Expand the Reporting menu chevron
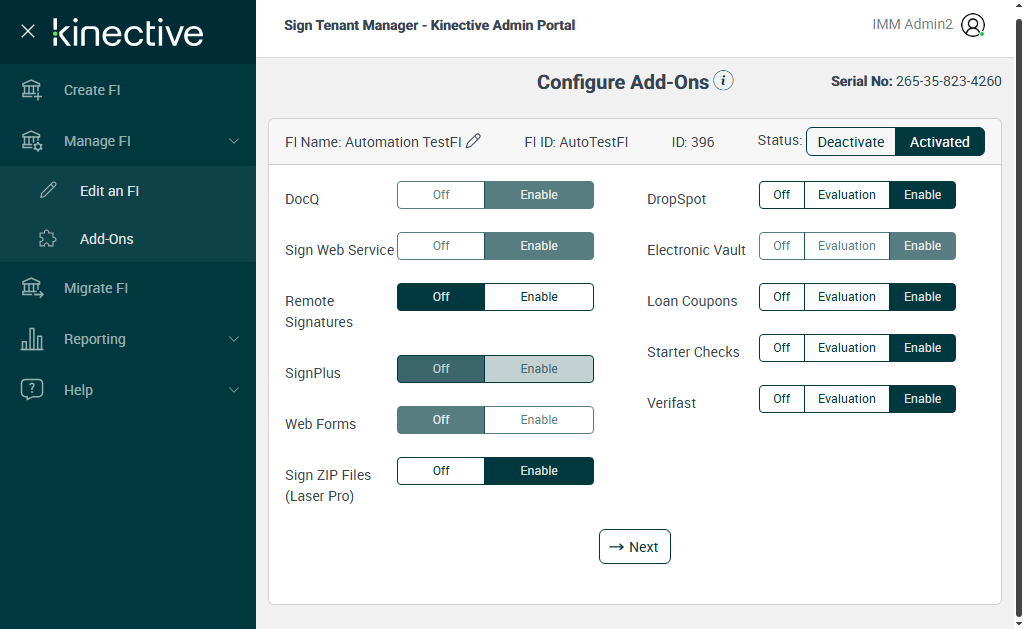This screenshot has width=1024, height=629. (234, 339)
